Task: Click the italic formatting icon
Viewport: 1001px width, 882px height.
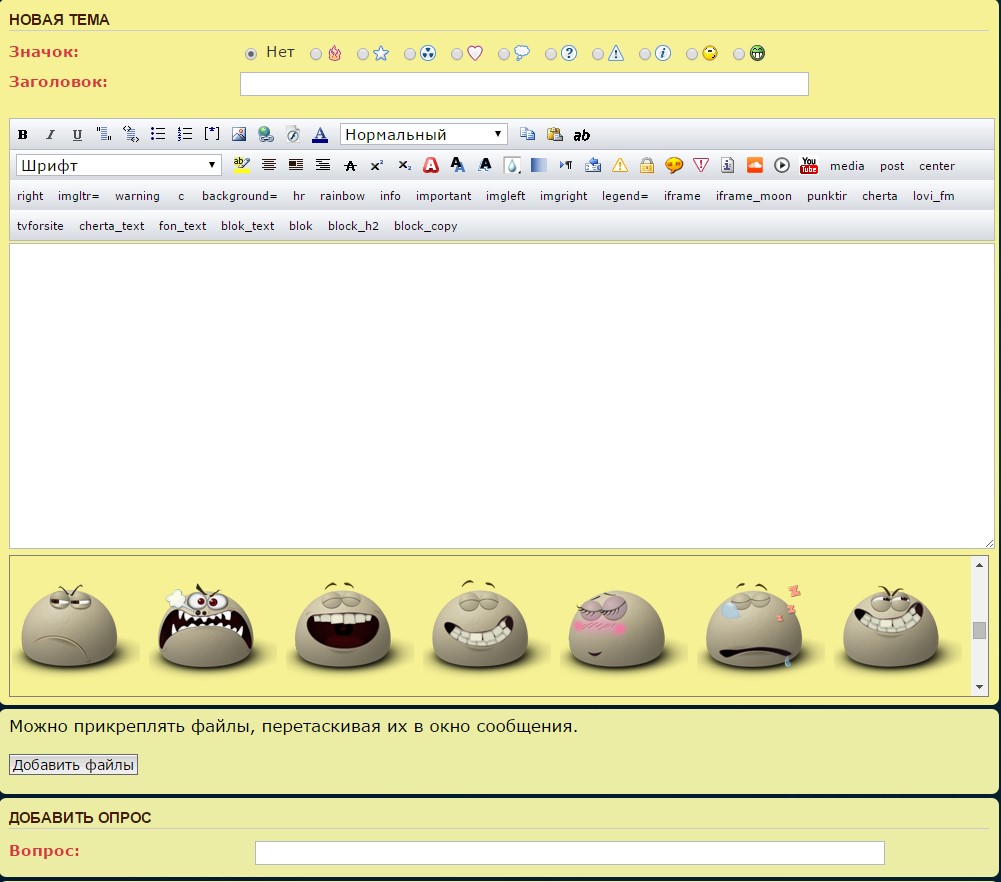Action: coord(50,135)
